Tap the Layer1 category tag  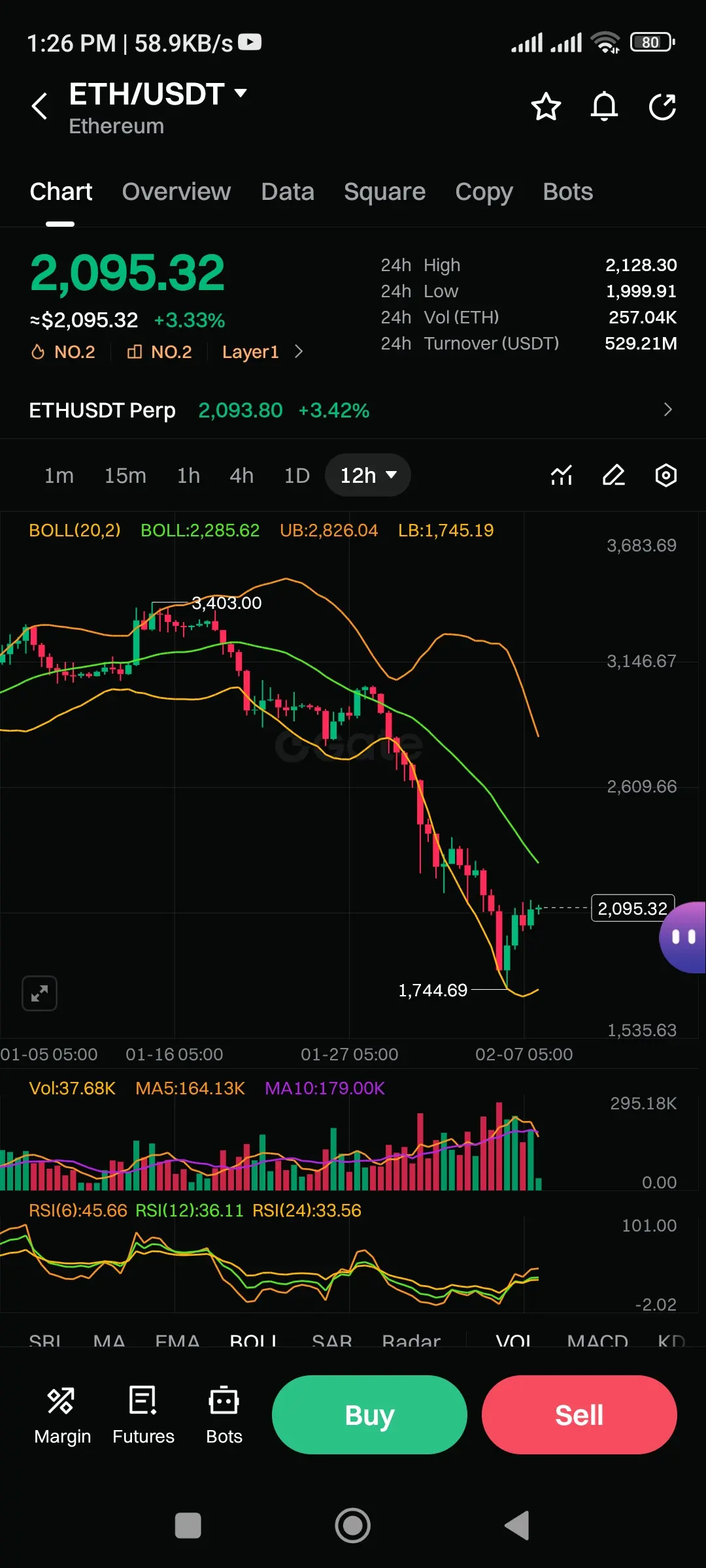(250, 352)
